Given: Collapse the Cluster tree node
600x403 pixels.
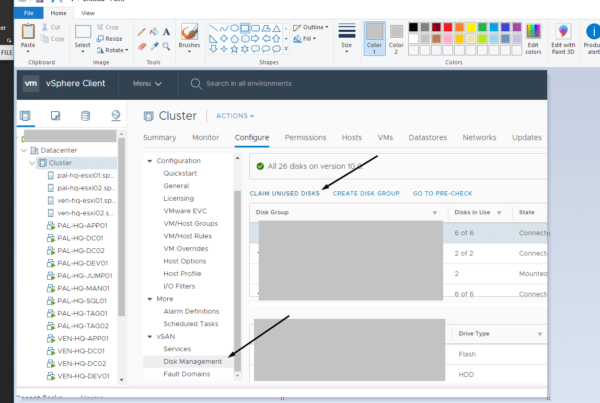Looking at the screenshot, I should click(x=32, y=163).
